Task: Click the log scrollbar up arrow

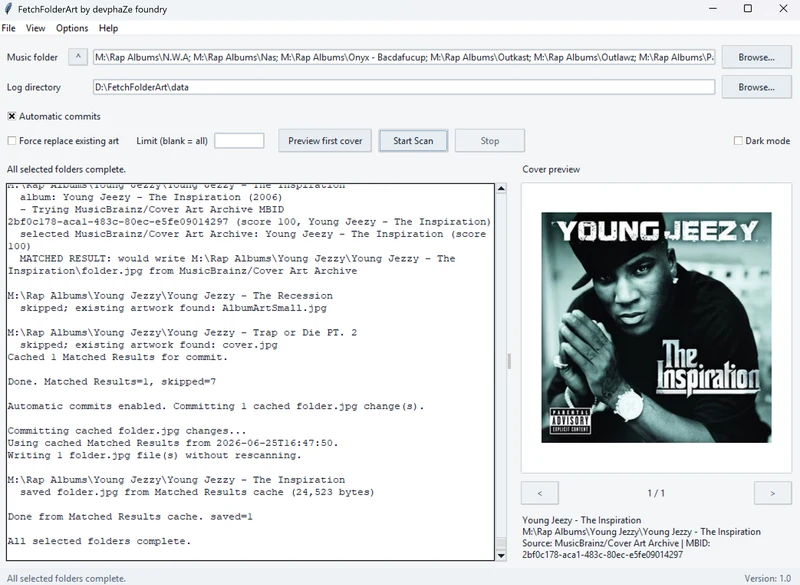Action: (501, 189)
